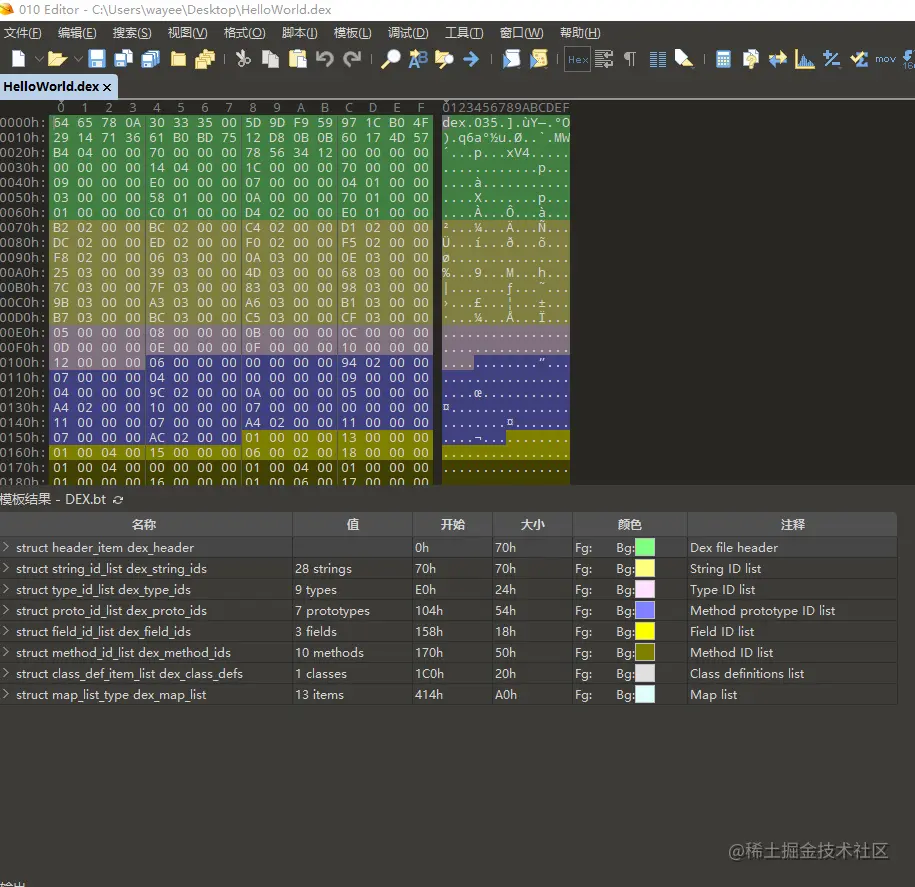The image size is (915, 887).
Task: Click the Open File folder icon
Action: coord(57,59)
